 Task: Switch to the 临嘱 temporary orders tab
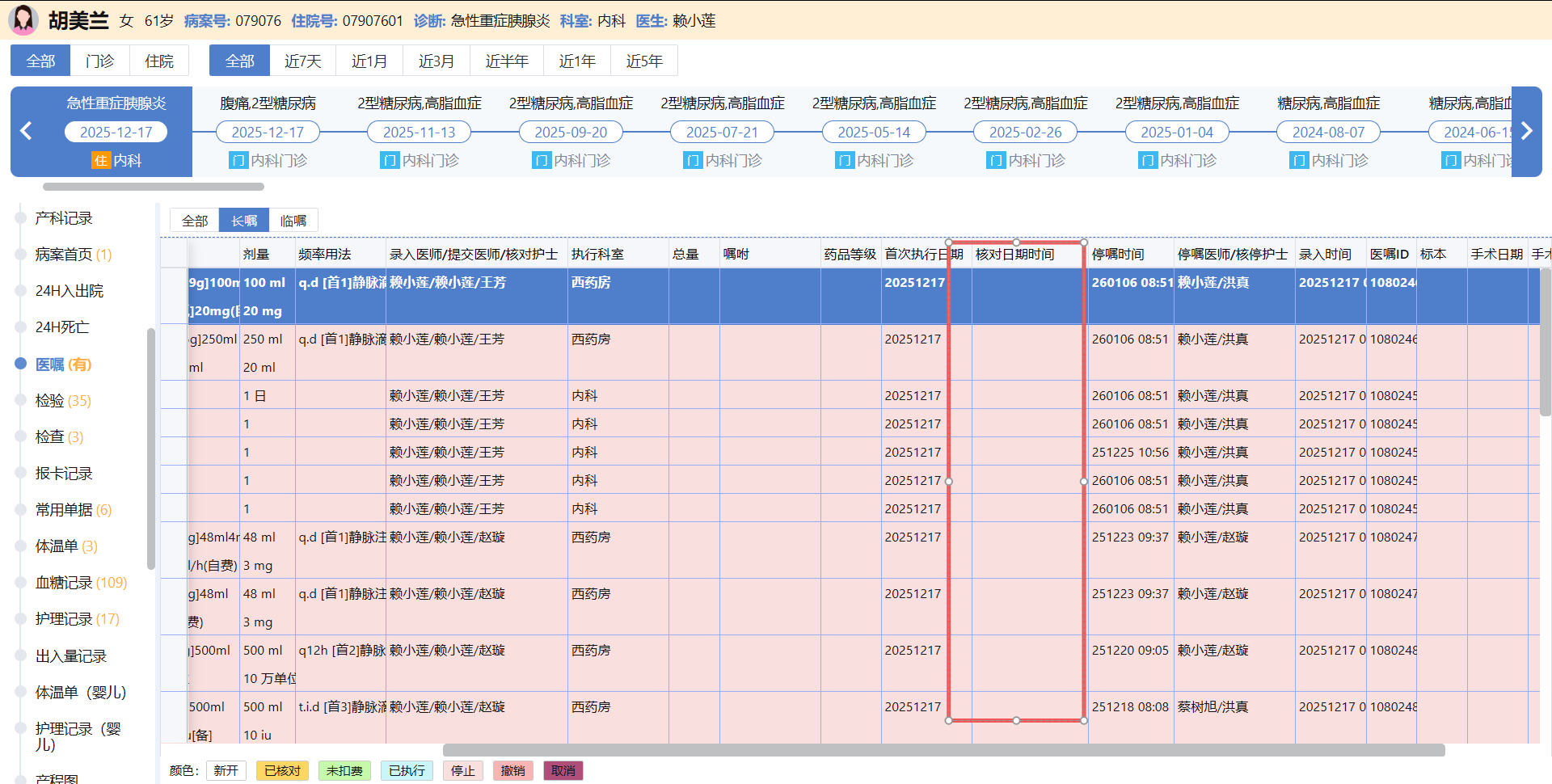pos(293,221)
